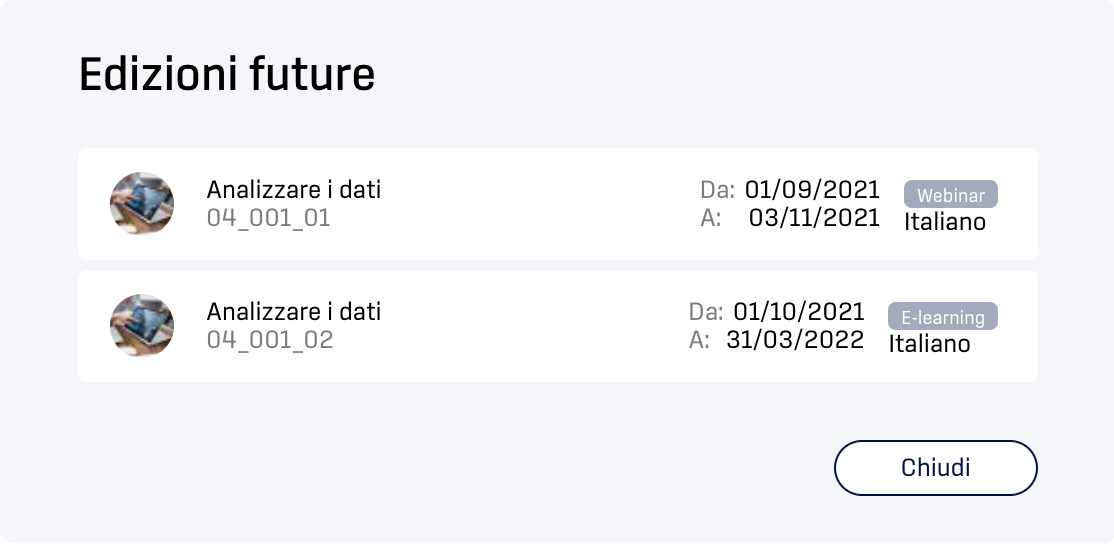Select the second edition row card
Image resolution: width=1114 pixels, height=544 pixels.
point(558,326)
